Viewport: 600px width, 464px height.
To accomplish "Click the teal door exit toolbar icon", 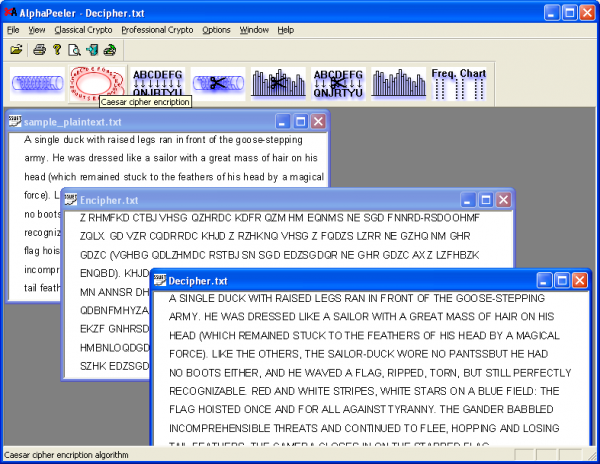I will pos(92,50).
